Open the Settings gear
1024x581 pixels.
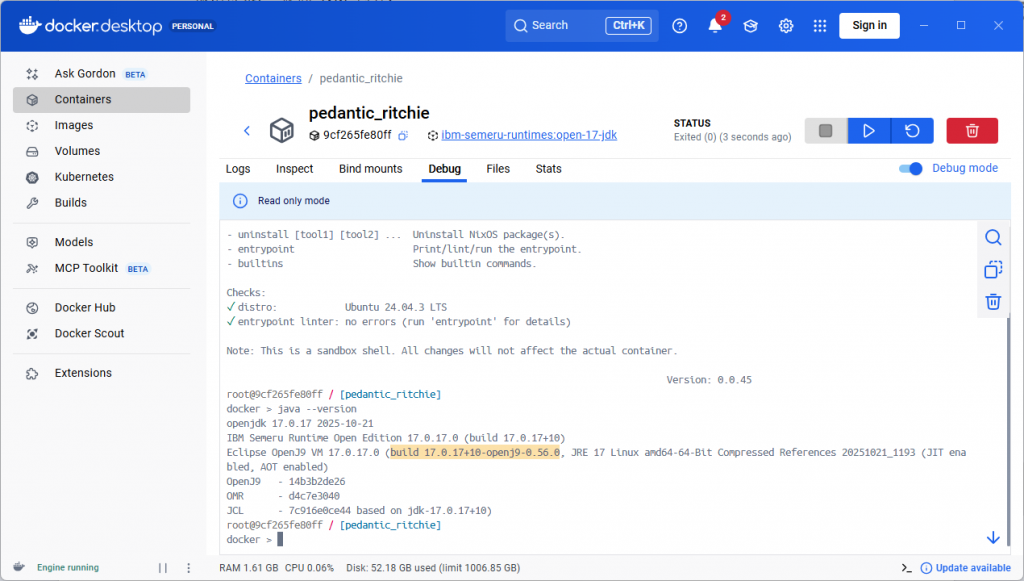click(786, 26)
